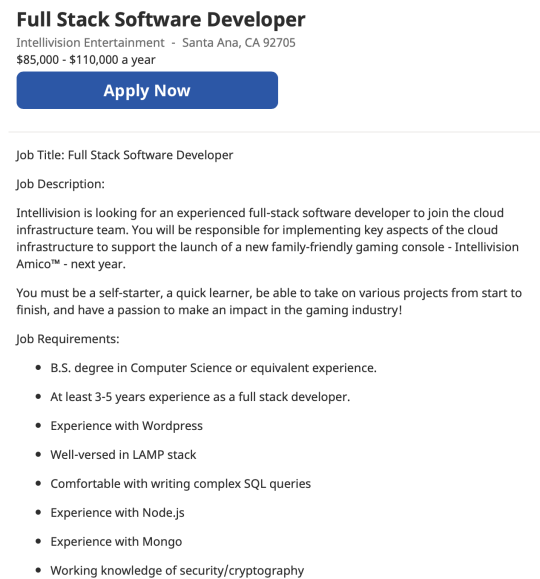Click the bullet dot beside Wordpress
The width and height of the screenshot is (540, 579).
point(38,425)
